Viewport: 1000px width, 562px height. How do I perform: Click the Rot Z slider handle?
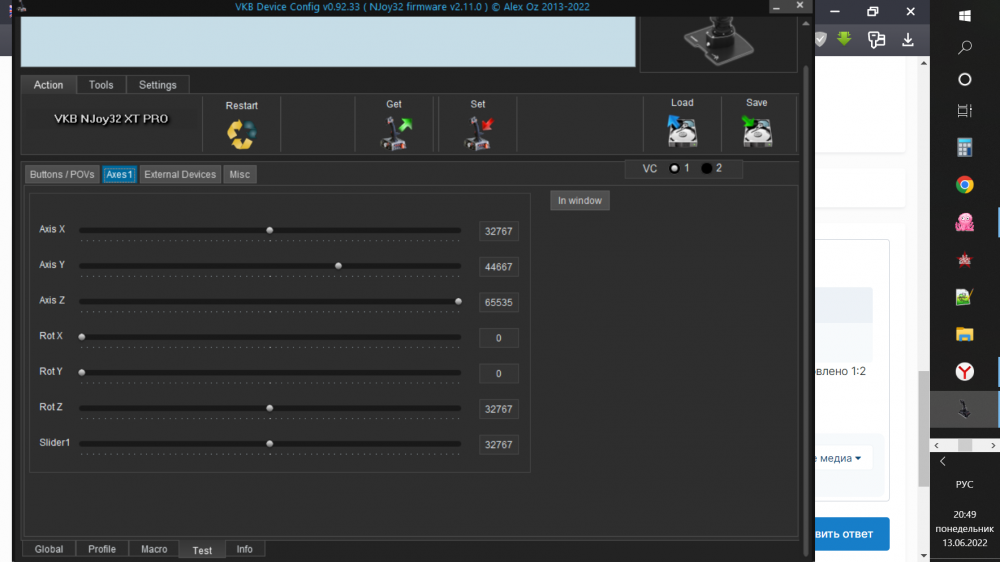[270, 408]
